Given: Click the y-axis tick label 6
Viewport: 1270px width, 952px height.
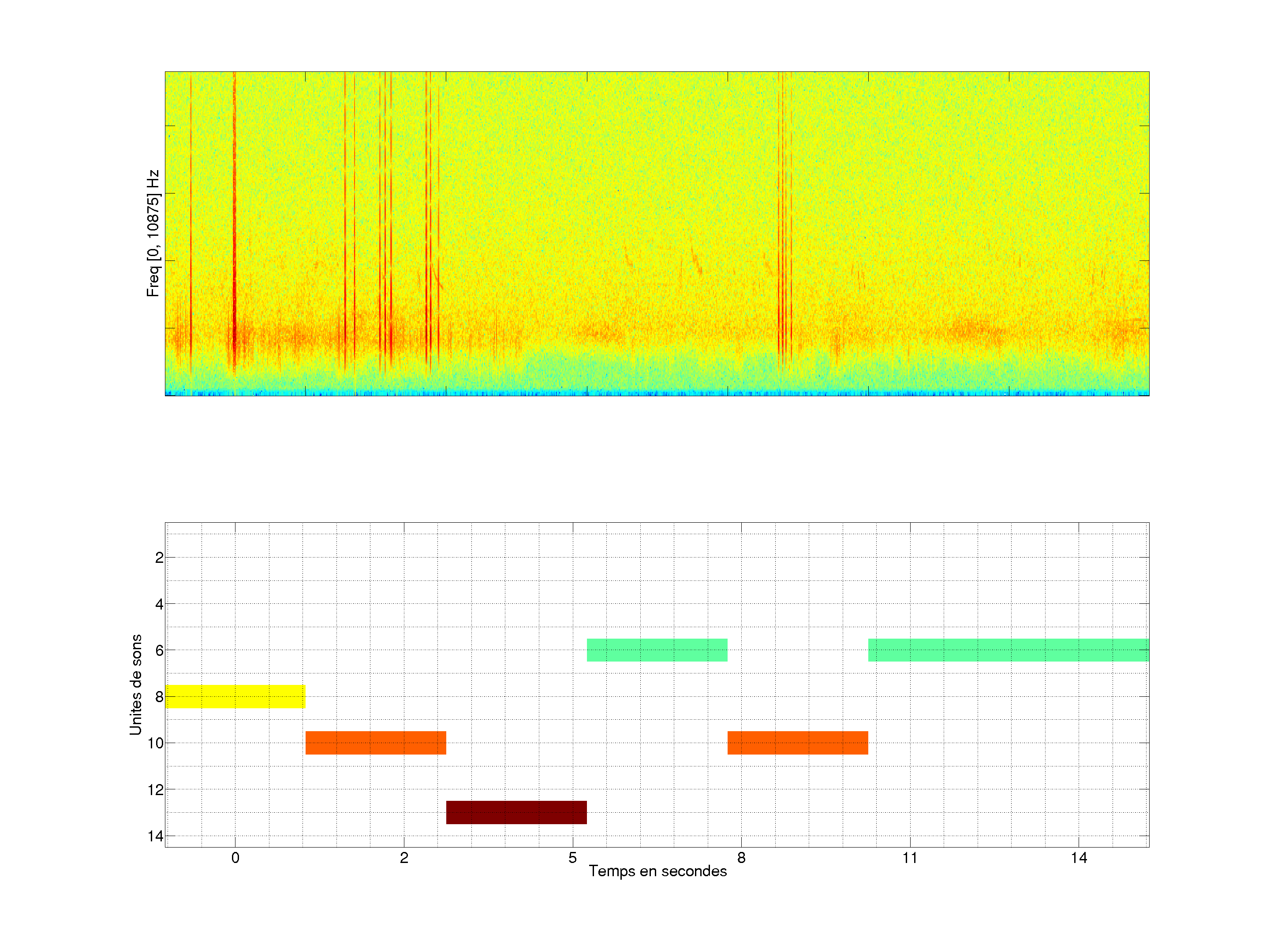Looking at the screenshot, I should click(159, 650).
